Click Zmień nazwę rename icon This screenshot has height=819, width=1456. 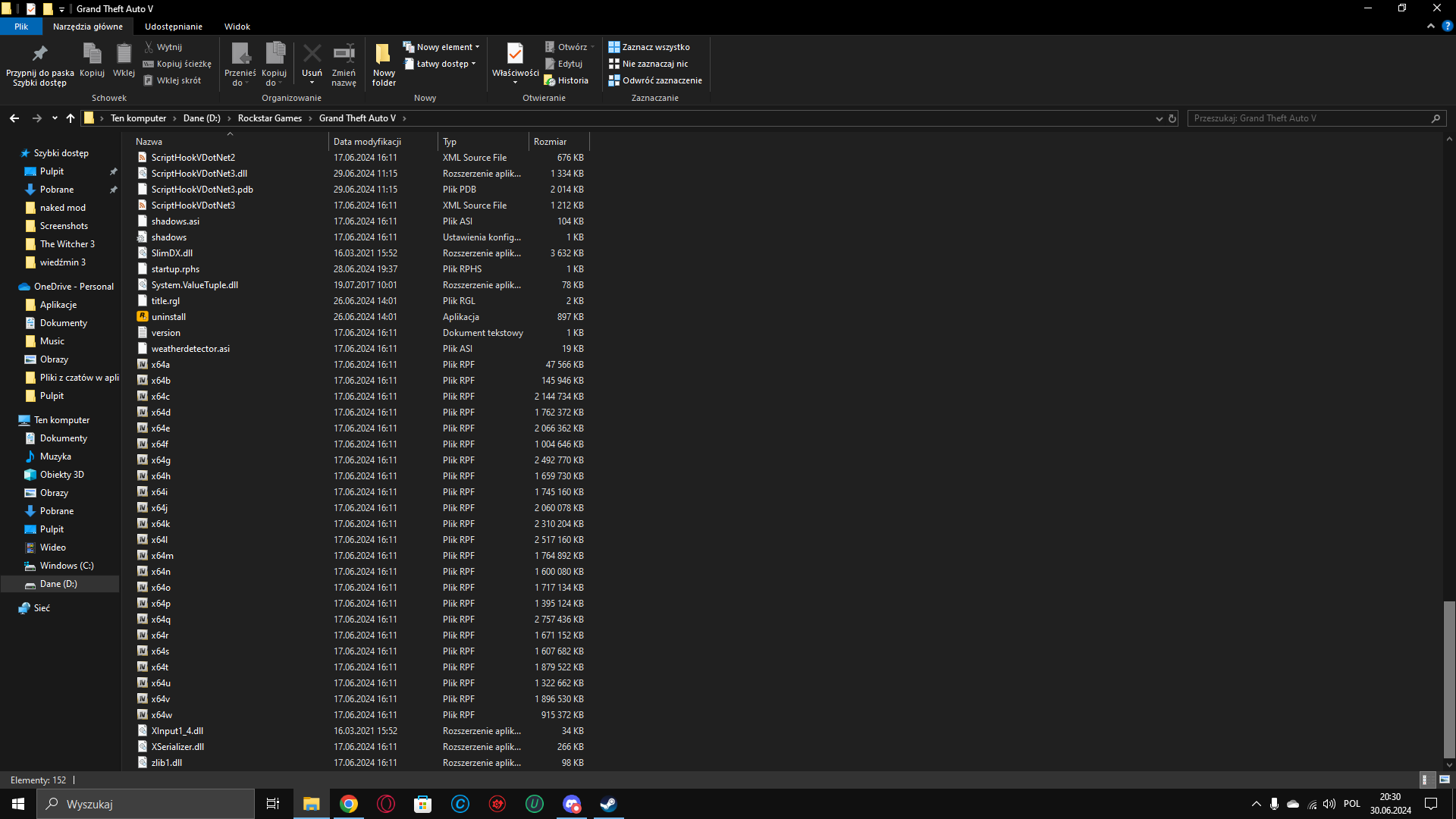pos(344,54)
